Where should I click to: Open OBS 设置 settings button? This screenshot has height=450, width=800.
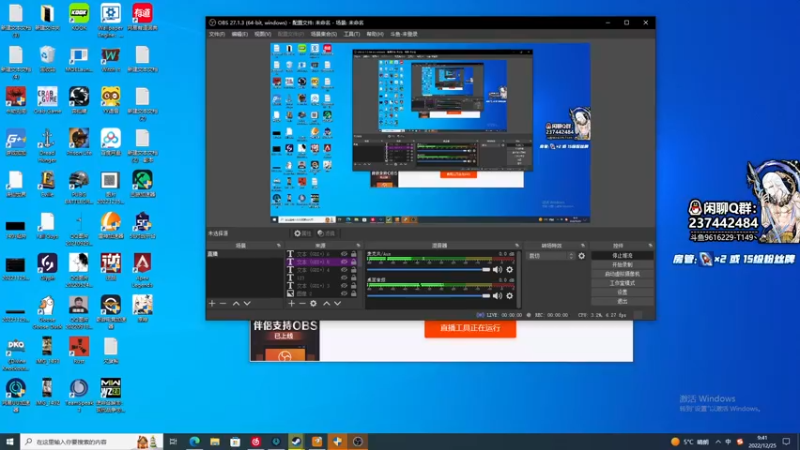pyautogui.click(x=622, y=292)
